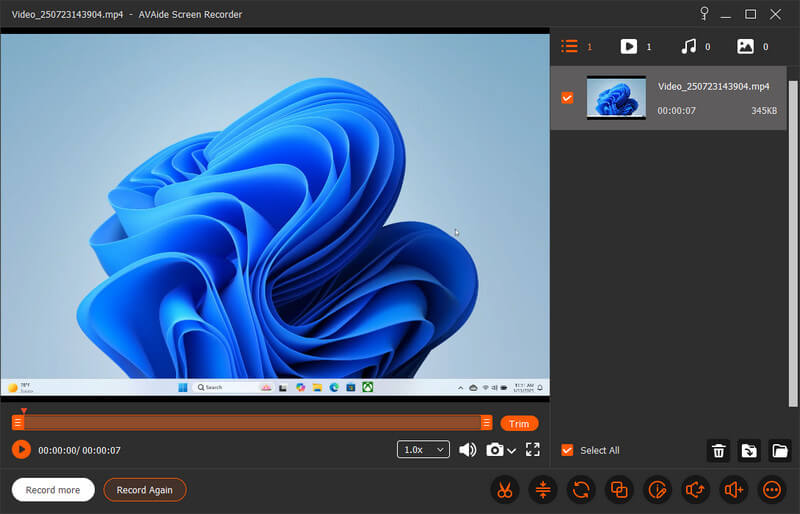
Task: Click the Trim button
Action: pos(519,424)
